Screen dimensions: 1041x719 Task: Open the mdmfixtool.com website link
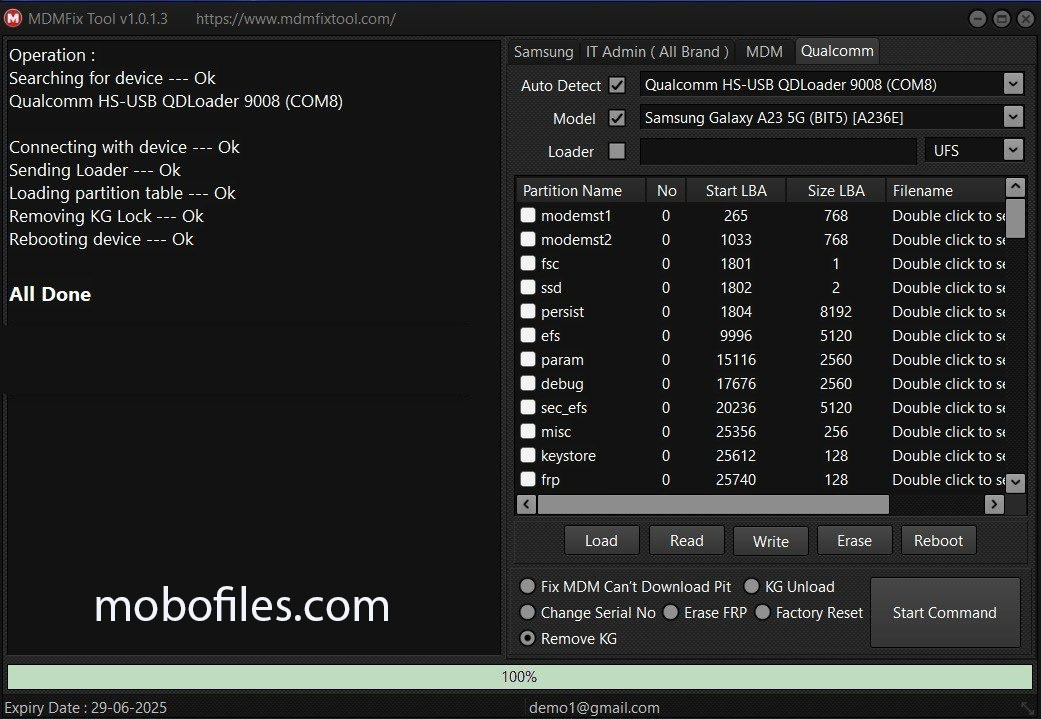[x=296, y=19]
